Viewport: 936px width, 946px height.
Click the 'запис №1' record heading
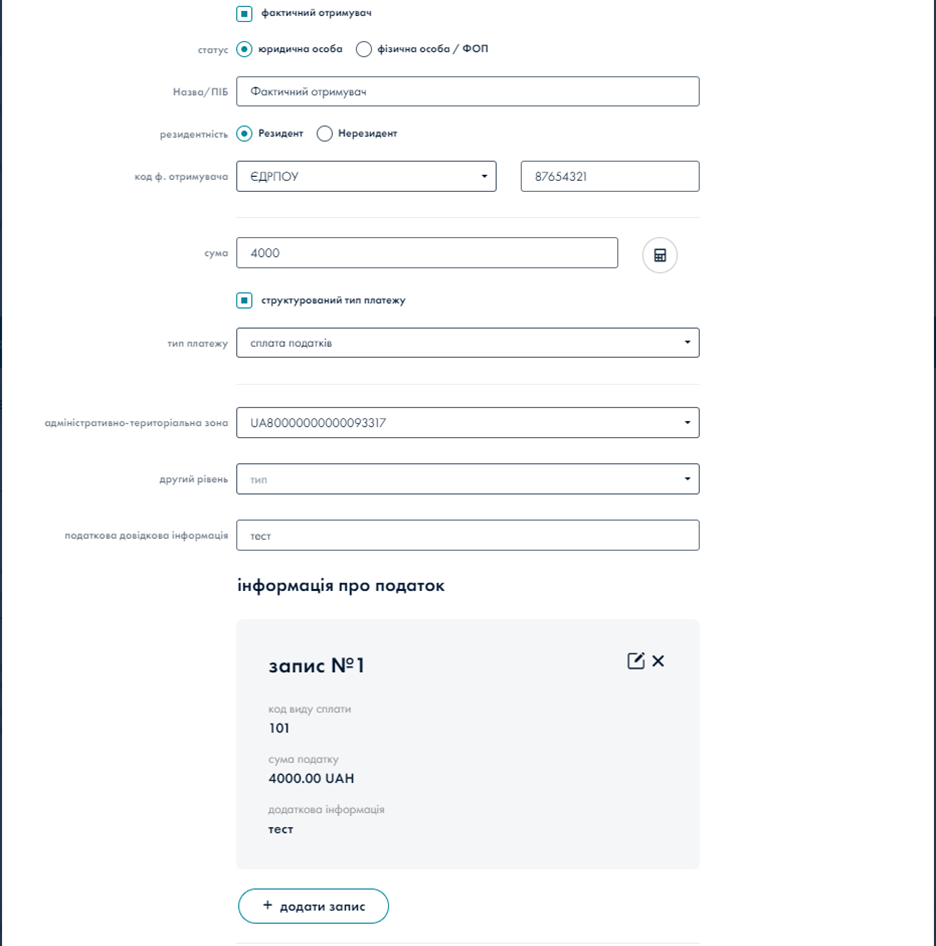(x=317, y=666)
